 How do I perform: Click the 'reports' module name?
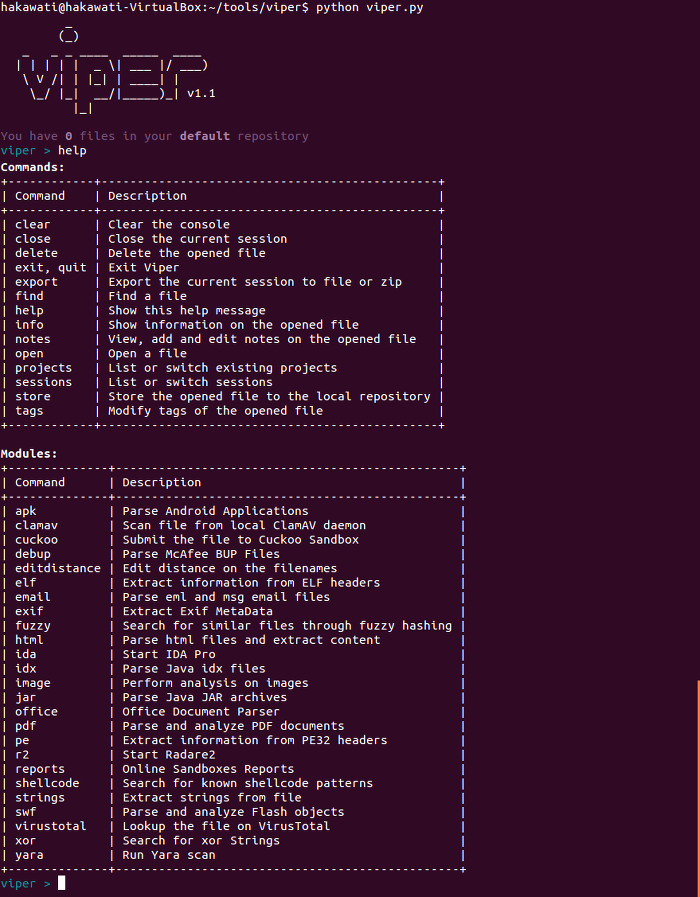pos(40,768)
